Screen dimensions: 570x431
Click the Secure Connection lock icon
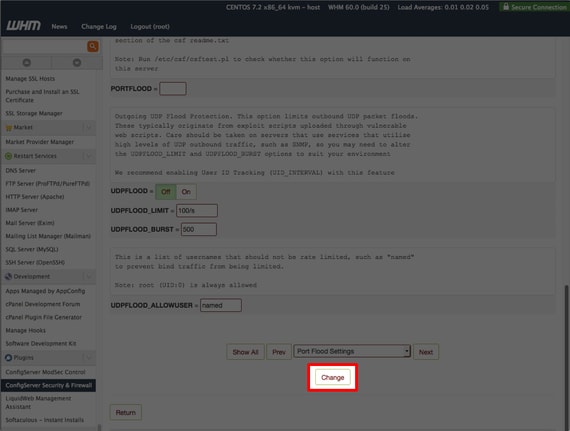(506, 7)
